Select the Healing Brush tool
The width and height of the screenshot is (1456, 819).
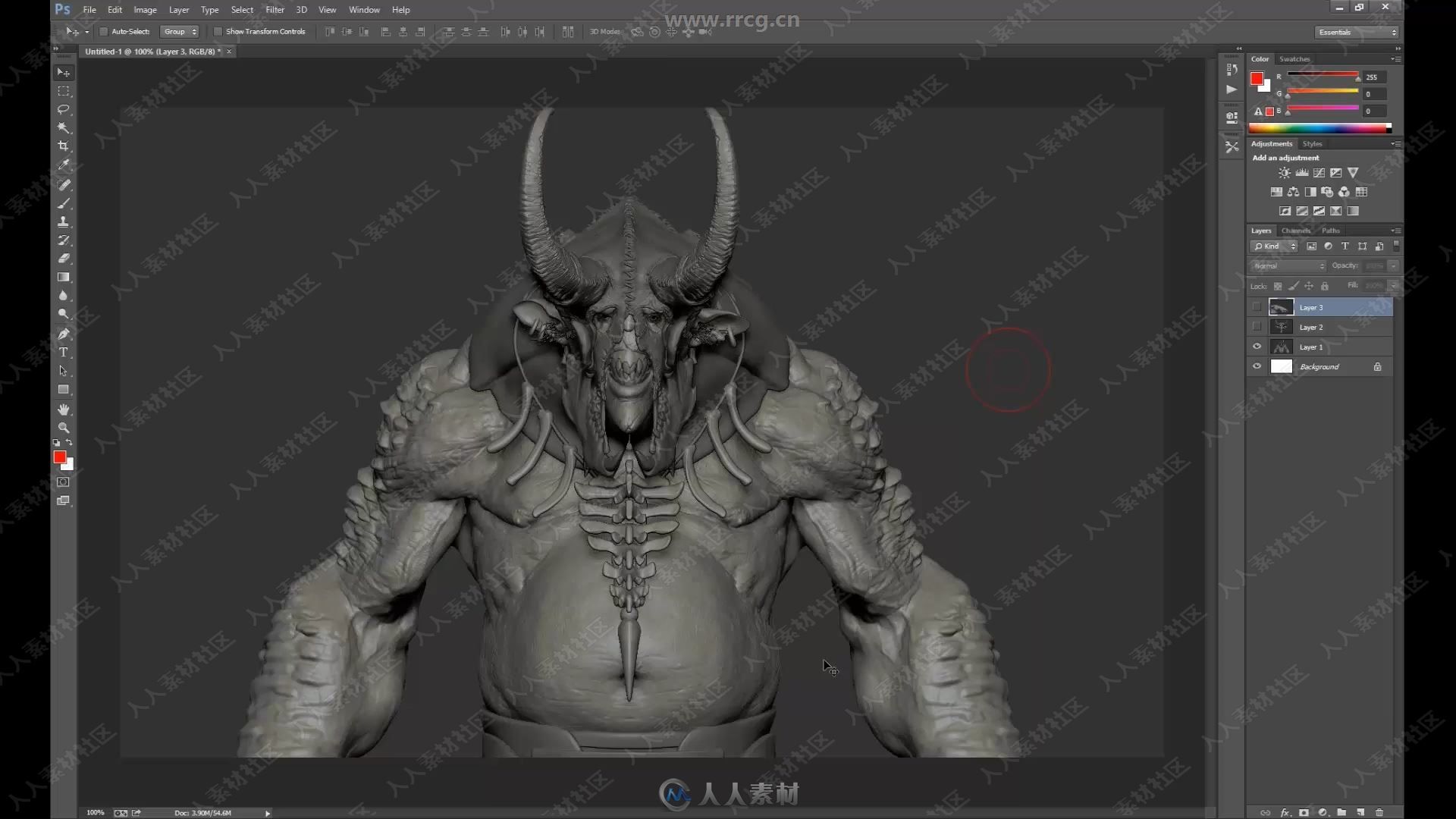64,184
